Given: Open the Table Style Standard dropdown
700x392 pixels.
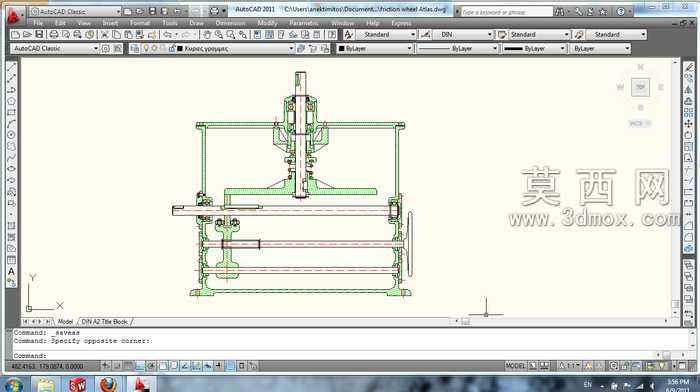Looking at the screenshot, I should click(567, 34).
